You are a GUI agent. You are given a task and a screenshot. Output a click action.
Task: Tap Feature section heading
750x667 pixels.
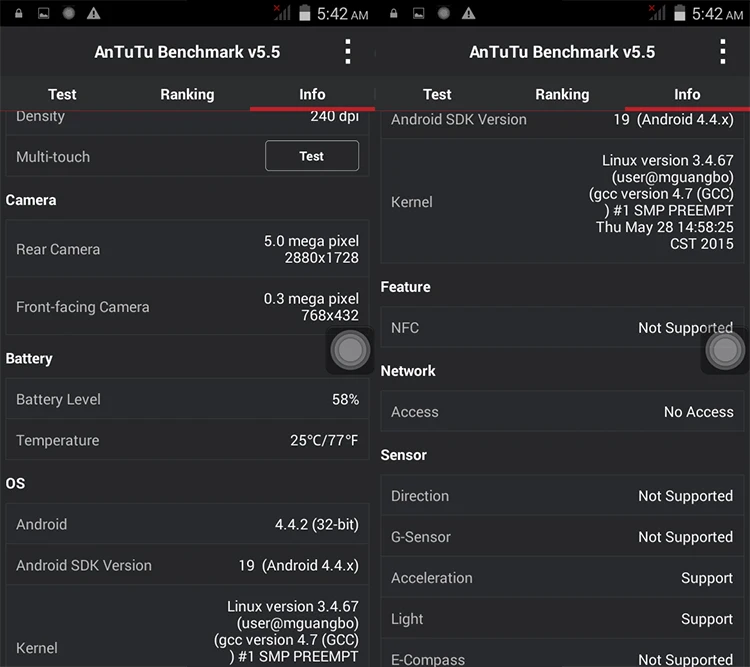click(x=406, y=287)
